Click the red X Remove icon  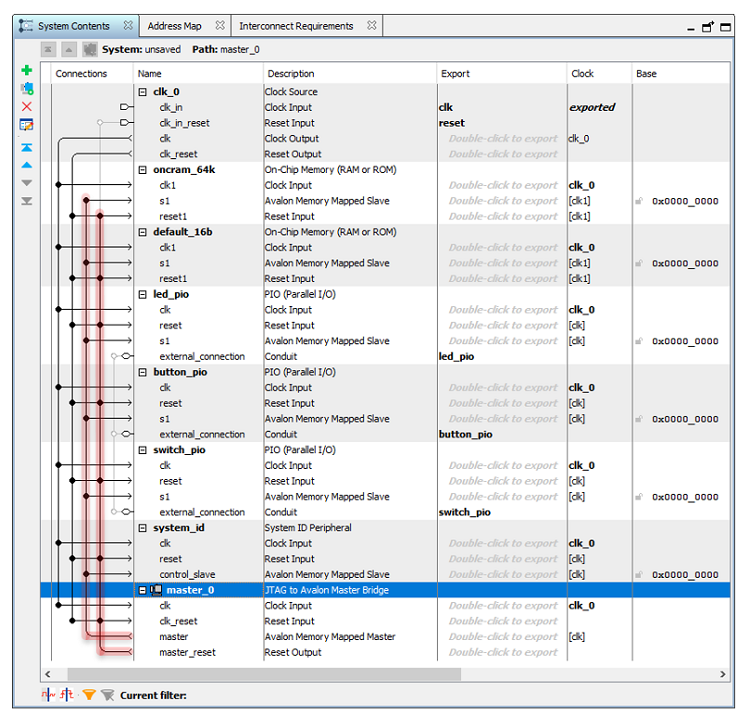(x=27, y=106)
